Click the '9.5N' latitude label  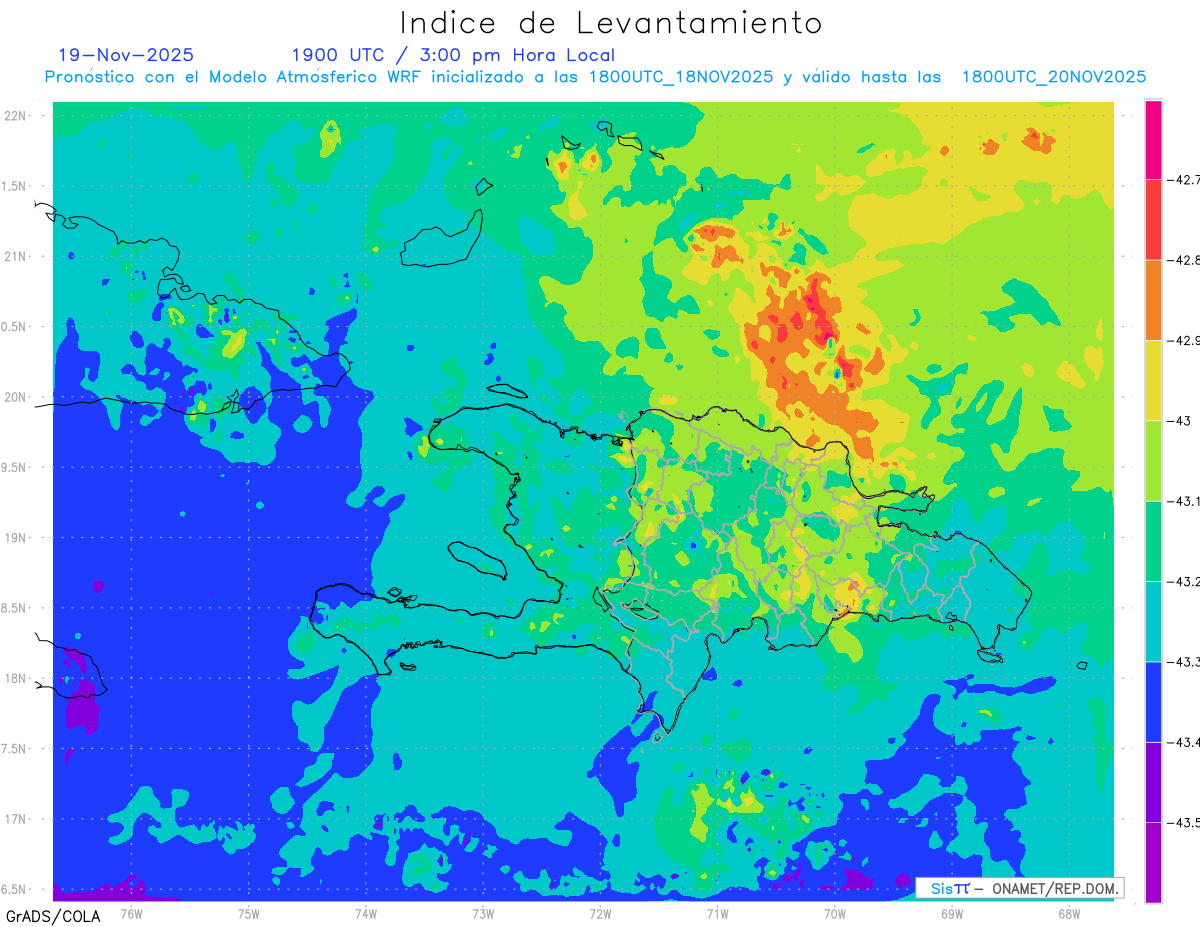[15, 467]
